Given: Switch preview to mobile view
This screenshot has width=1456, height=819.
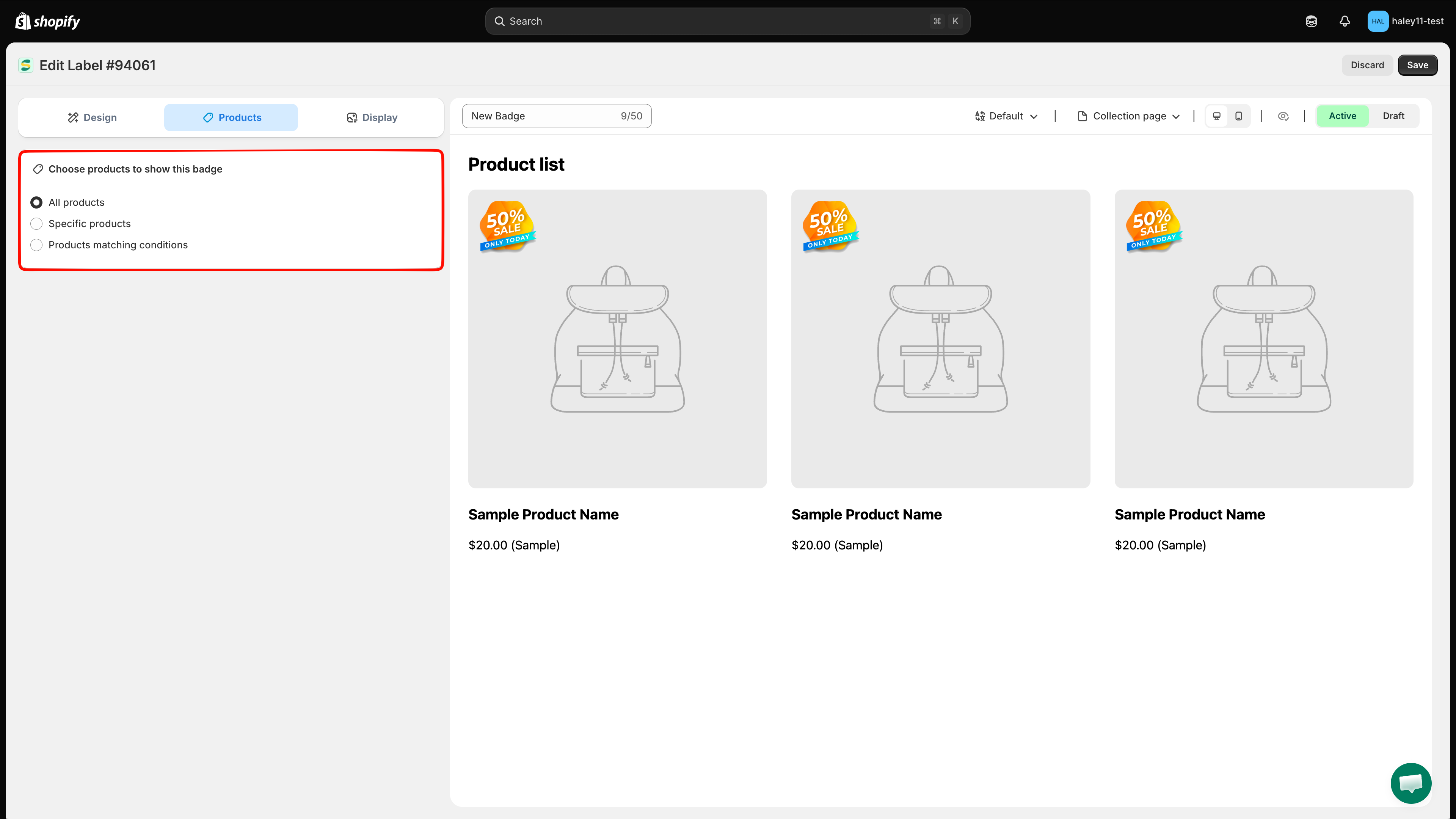Looking at the screenshot, I should 1238,116.
